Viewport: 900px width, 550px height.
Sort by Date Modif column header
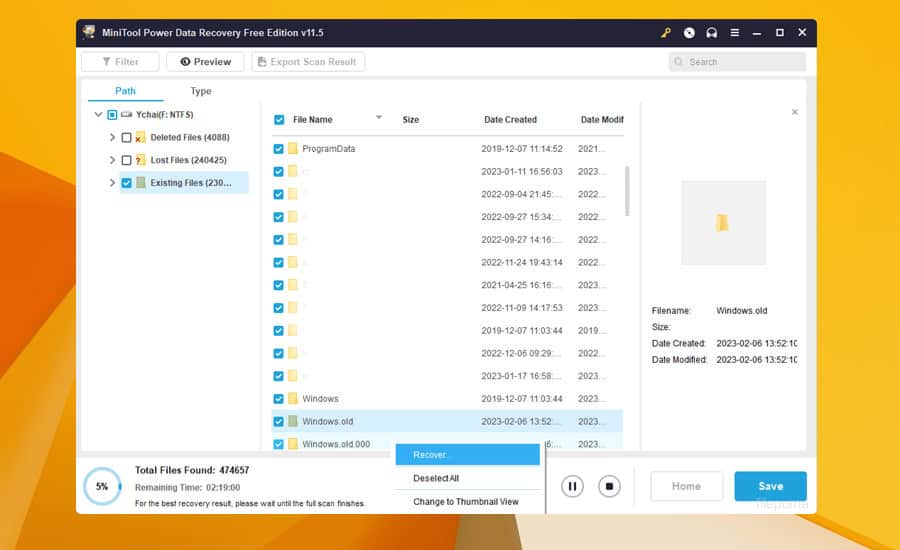pos(602,119)
